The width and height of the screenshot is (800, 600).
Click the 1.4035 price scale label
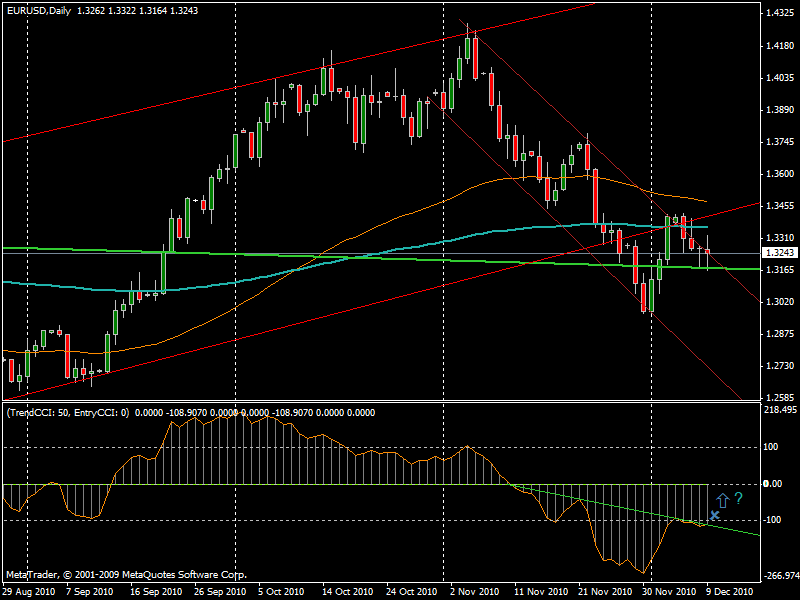click(x=780, y=78)
